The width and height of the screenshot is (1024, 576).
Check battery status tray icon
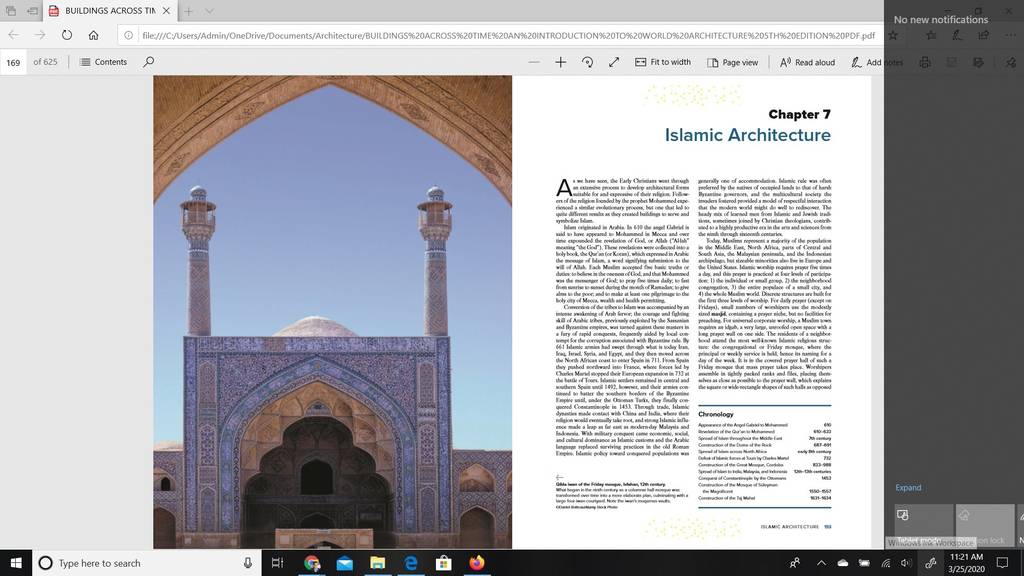[864, 563]
